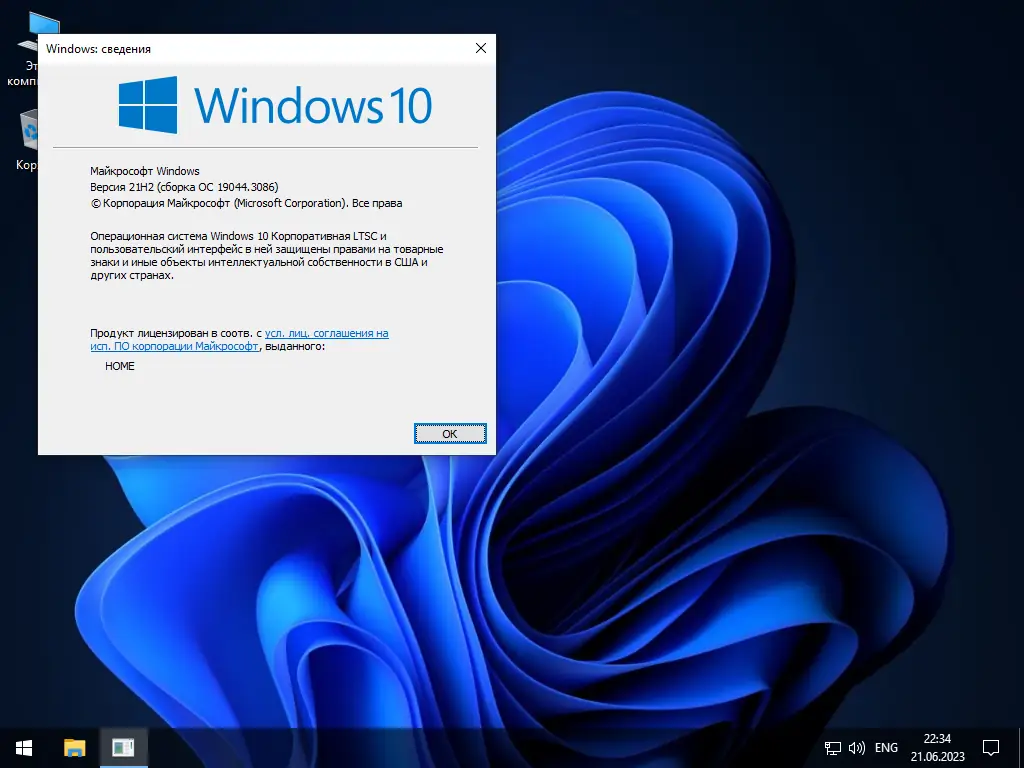Open the volume control speaker icon

coord(856,747)
